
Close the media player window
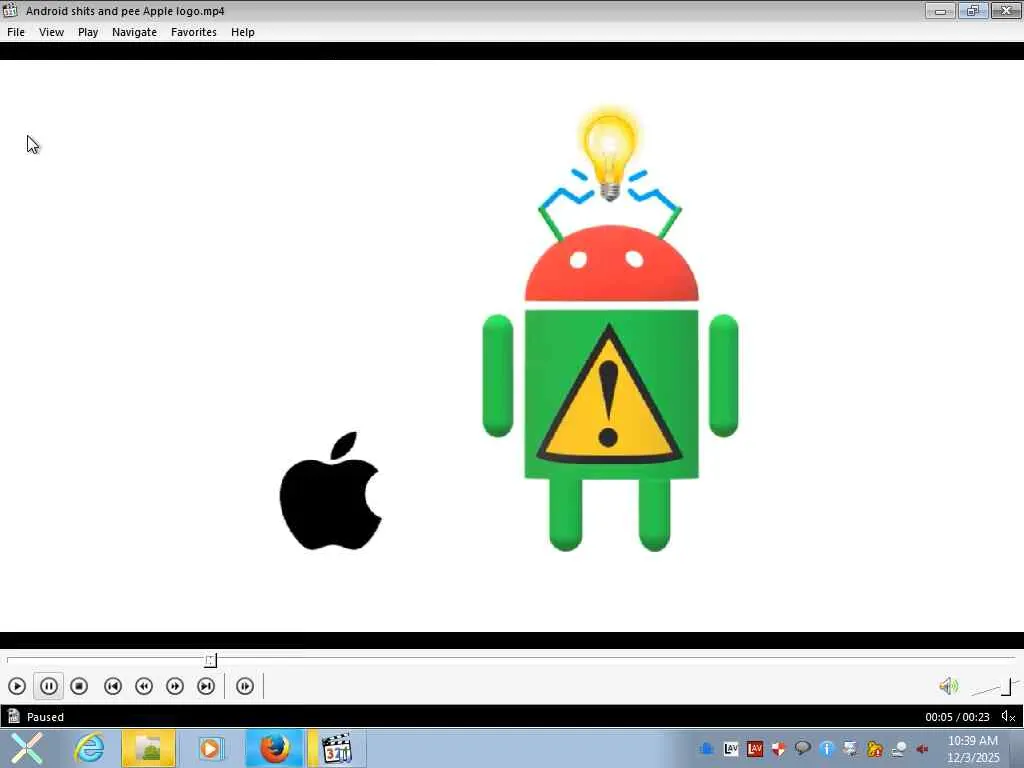tap(1006, 10)
